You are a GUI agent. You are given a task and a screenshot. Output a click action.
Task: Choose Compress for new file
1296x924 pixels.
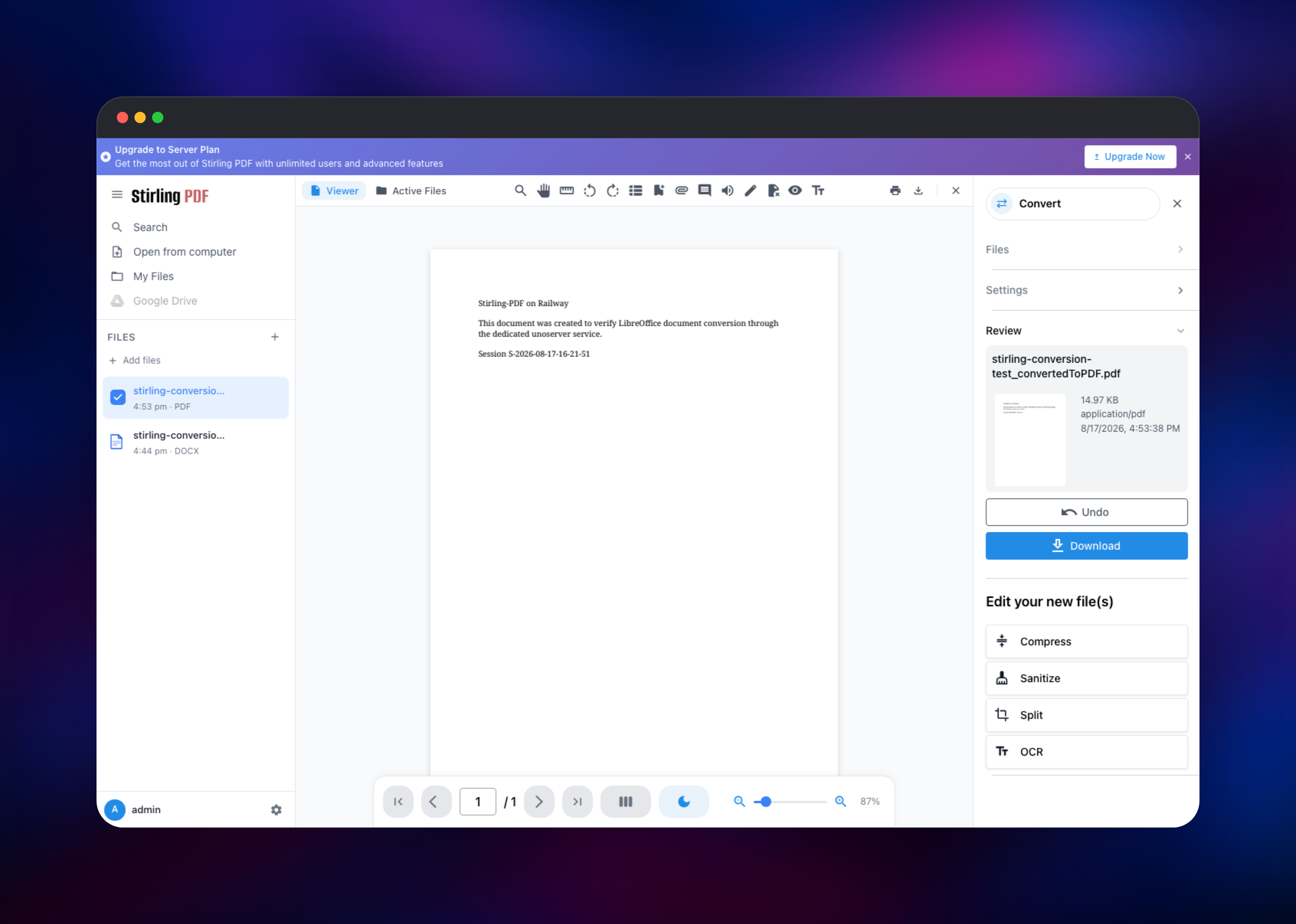point(1086,641)
